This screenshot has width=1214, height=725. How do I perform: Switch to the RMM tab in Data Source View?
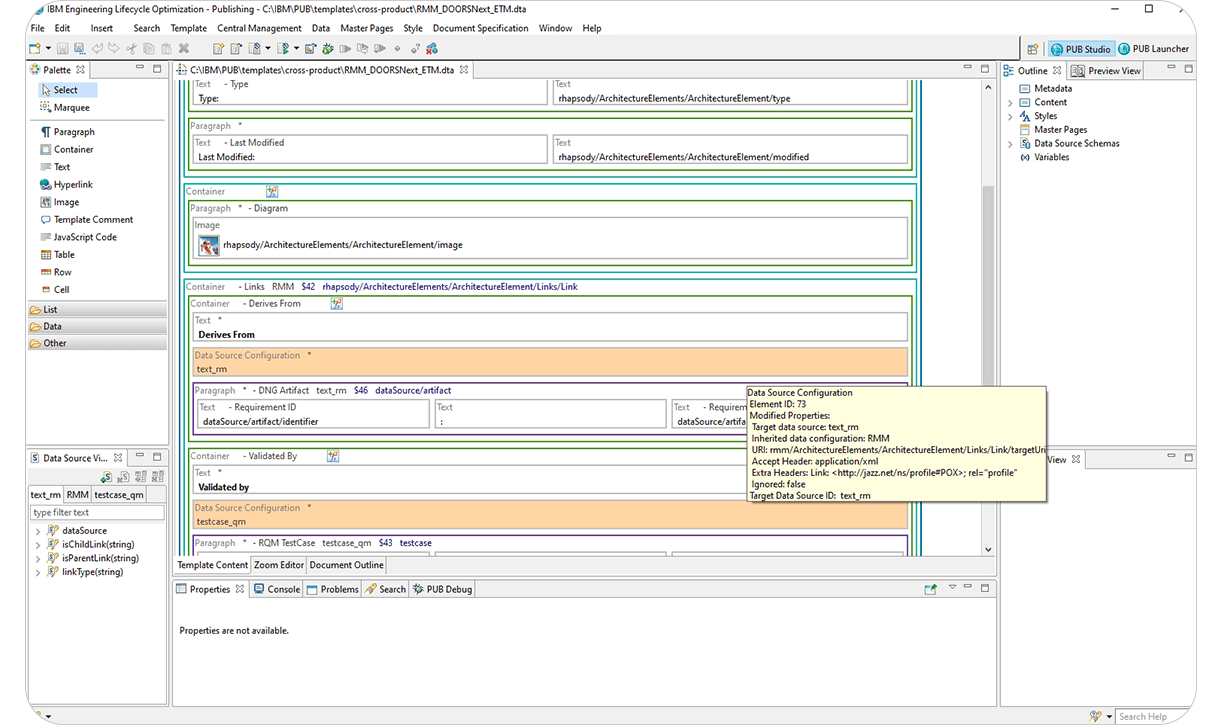(76, 494)
